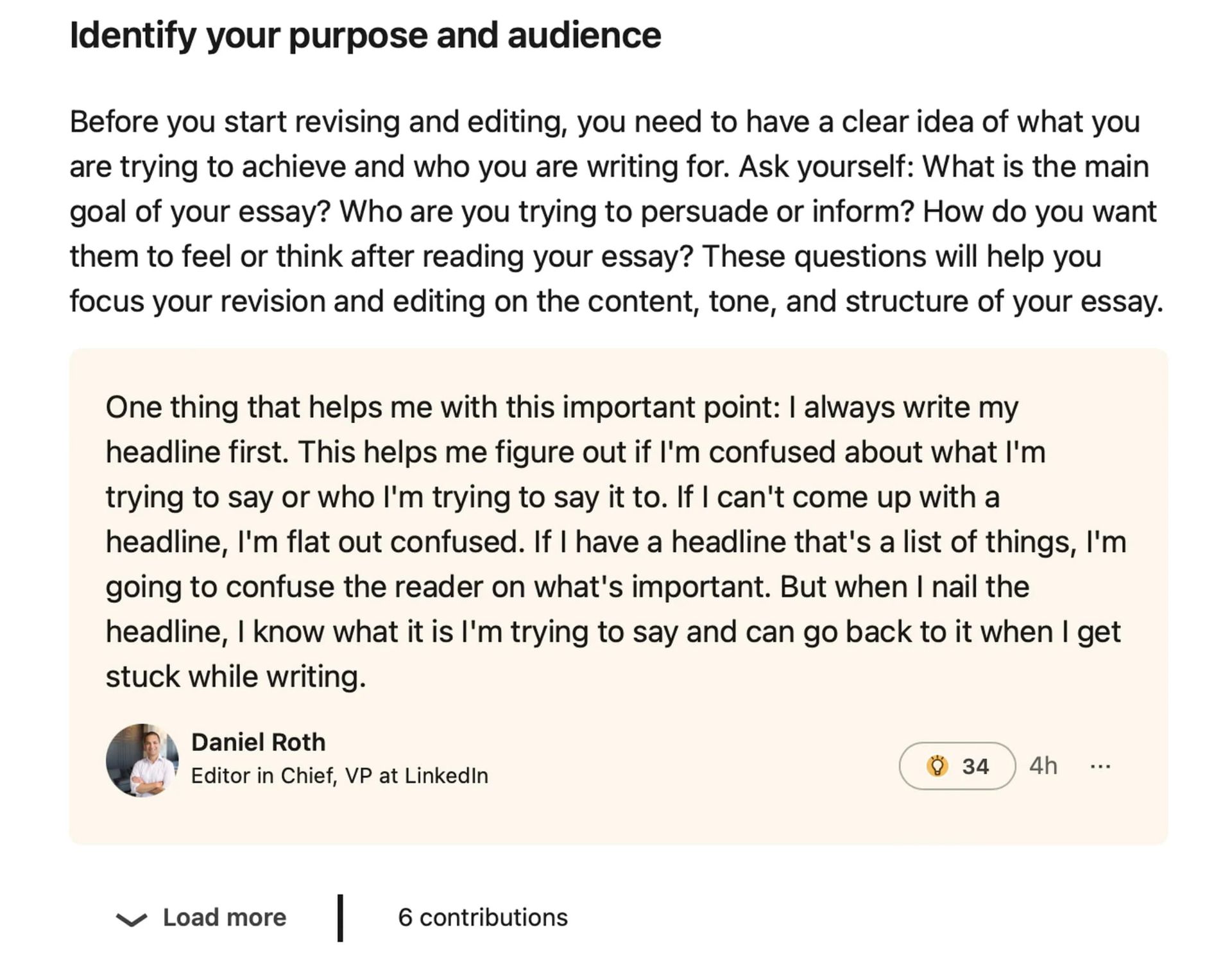Screen dimensions: 1232x977
Task: Click the lightbulb insightful reaction icon
Action: [x=937, y=765]
